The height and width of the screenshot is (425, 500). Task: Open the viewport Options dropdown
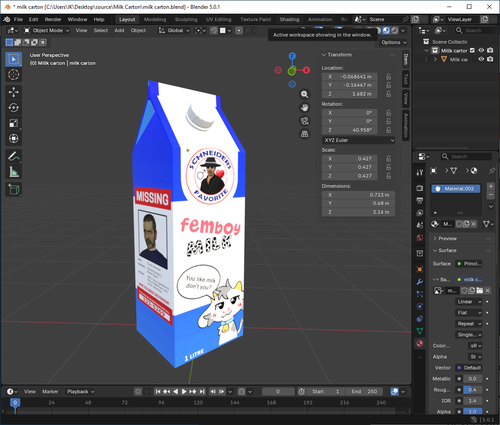[x=394, y=42]
